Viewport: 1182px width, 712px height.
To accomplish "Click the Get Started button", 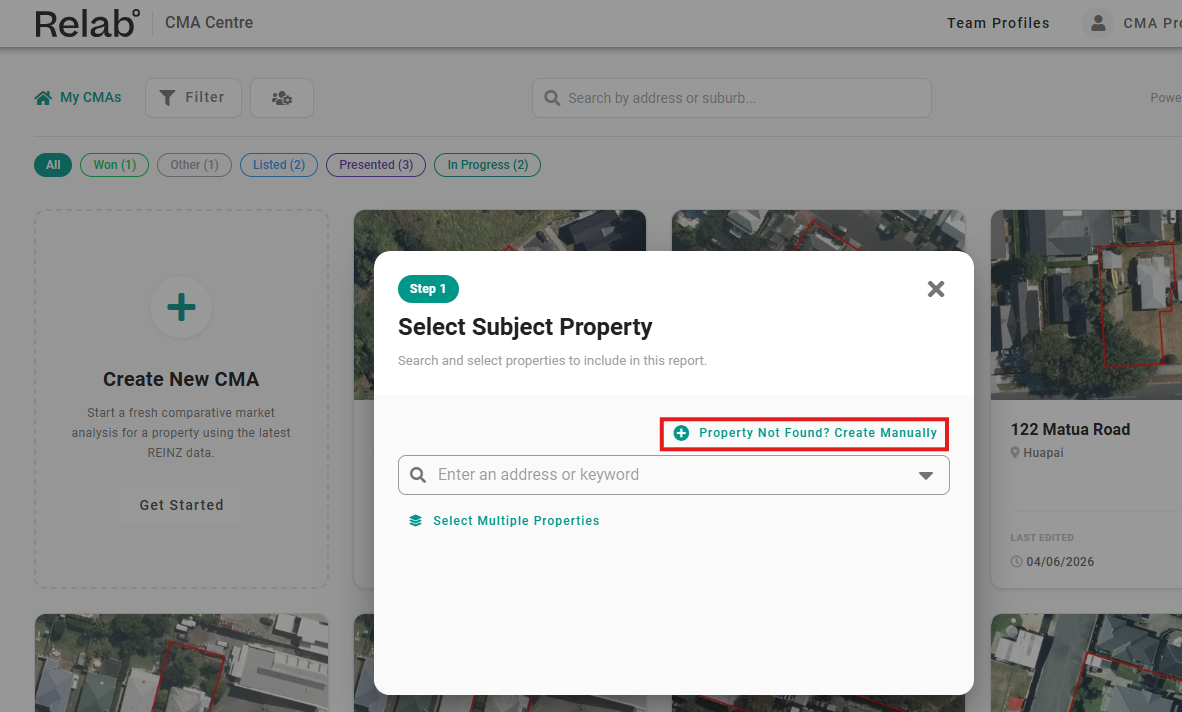I will click(x=182, y=506).
